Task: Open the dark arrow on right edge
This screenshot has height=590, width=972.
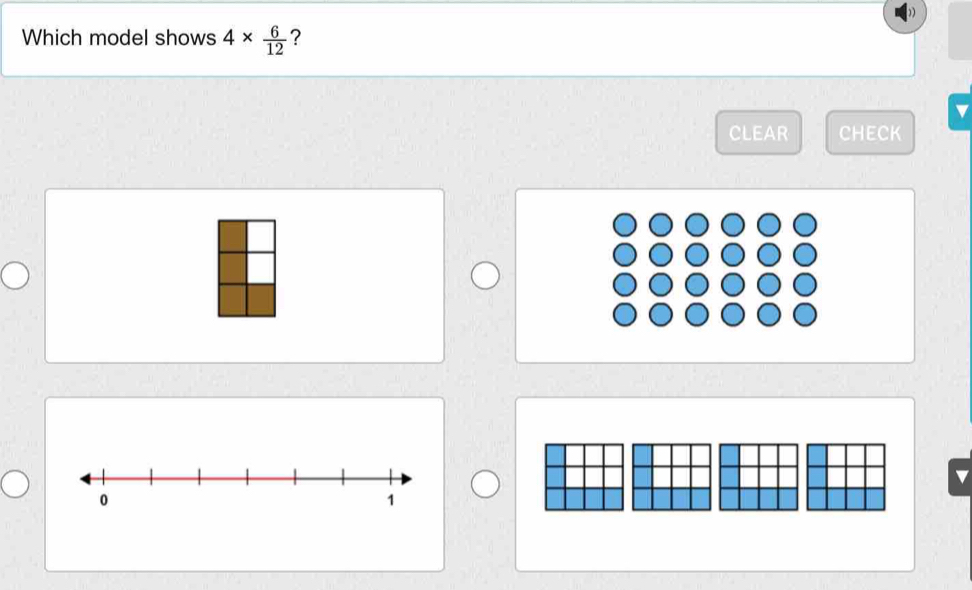Action: 960,483
